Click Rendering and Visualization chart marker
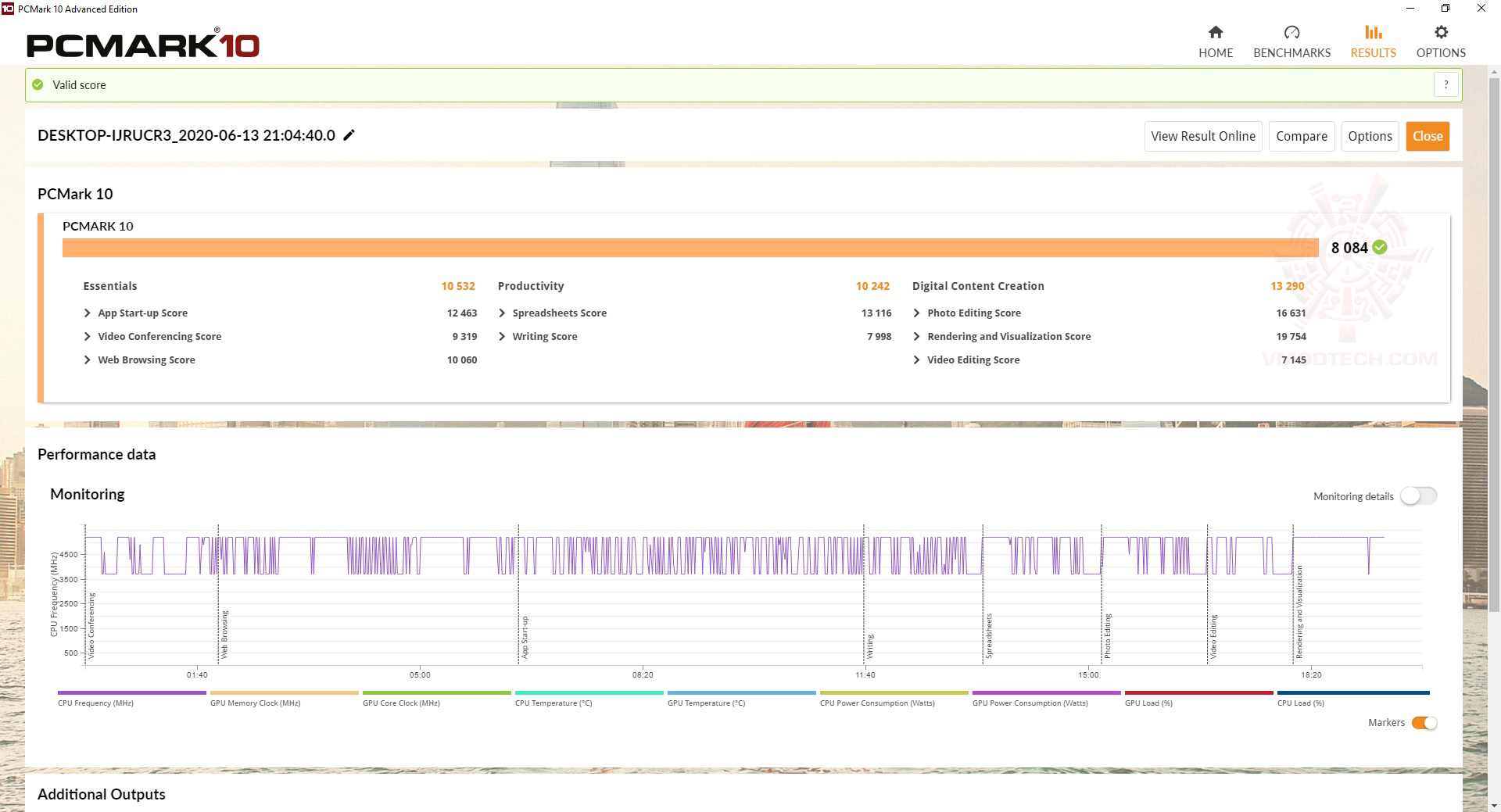 coord(1299,612)
